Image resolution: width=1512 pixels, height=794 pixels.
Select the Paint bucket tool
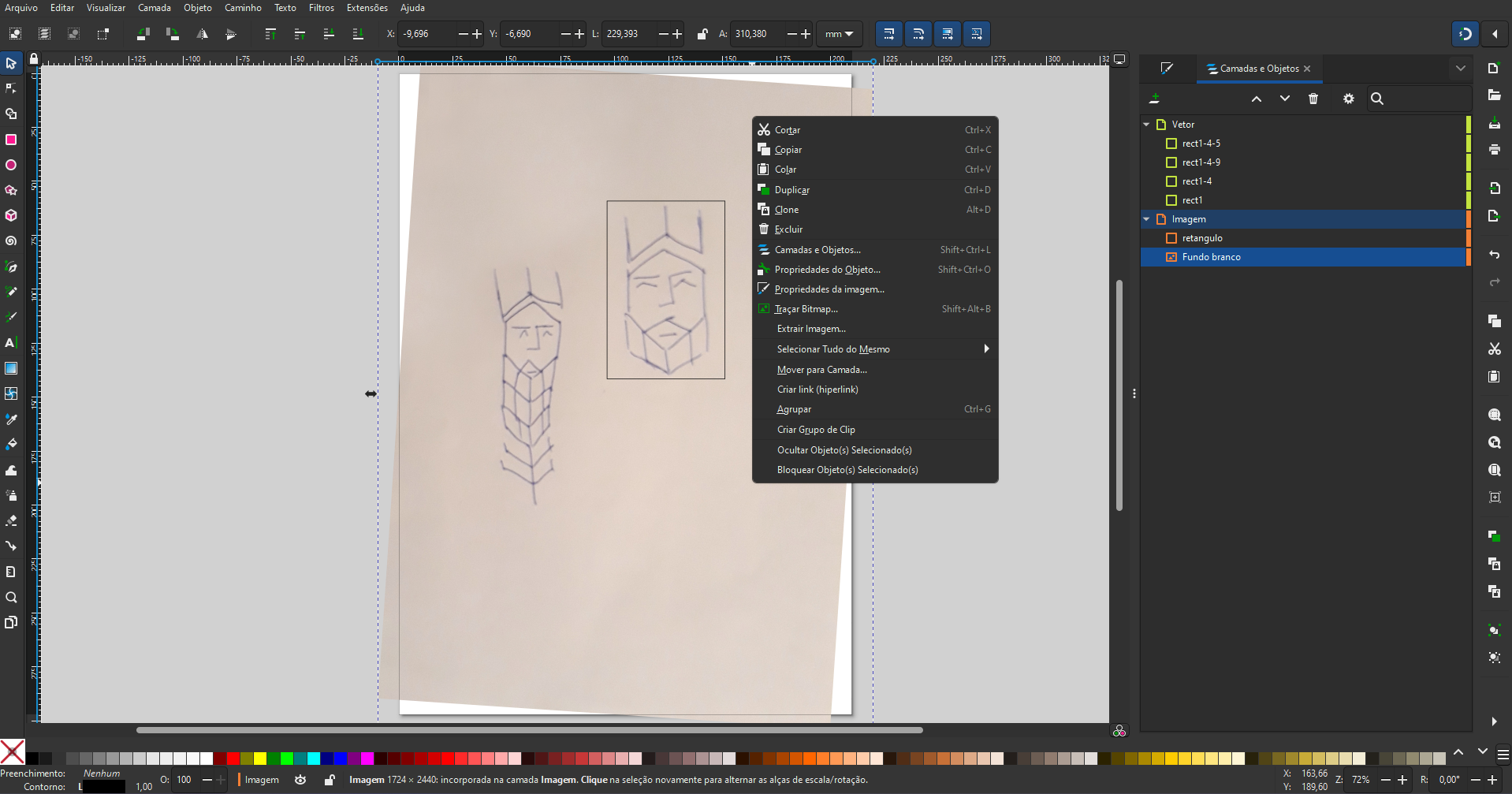(11, 444)
